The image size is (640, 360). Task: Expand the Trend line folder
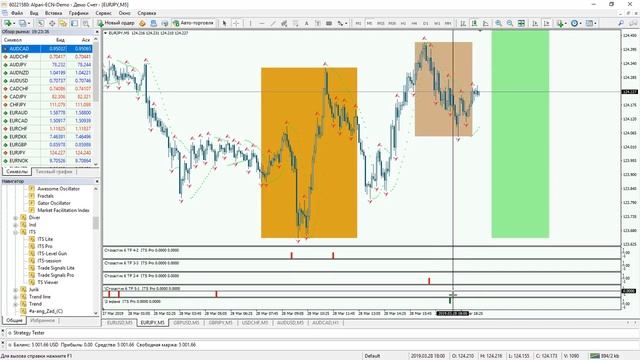16,297
